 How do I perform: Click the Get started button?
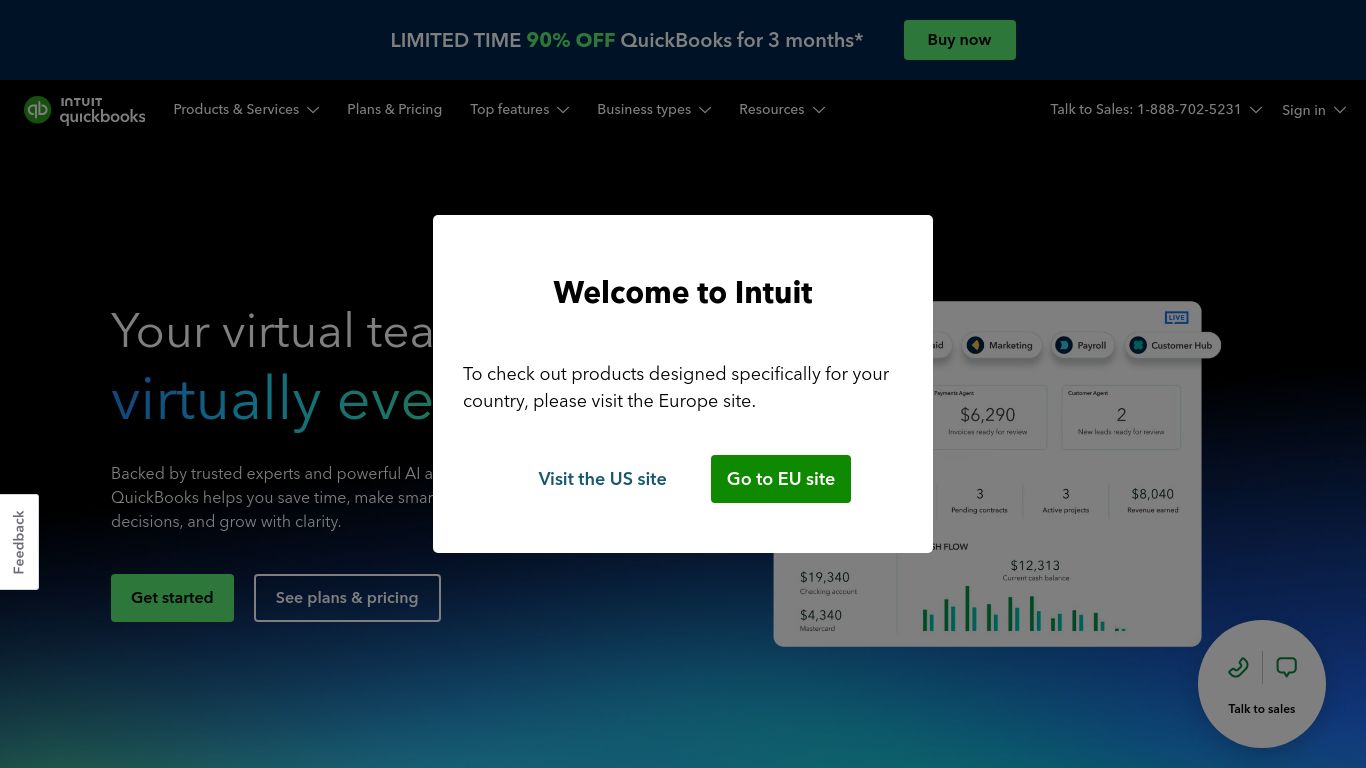pyautogui.click(x=172, y=598)
